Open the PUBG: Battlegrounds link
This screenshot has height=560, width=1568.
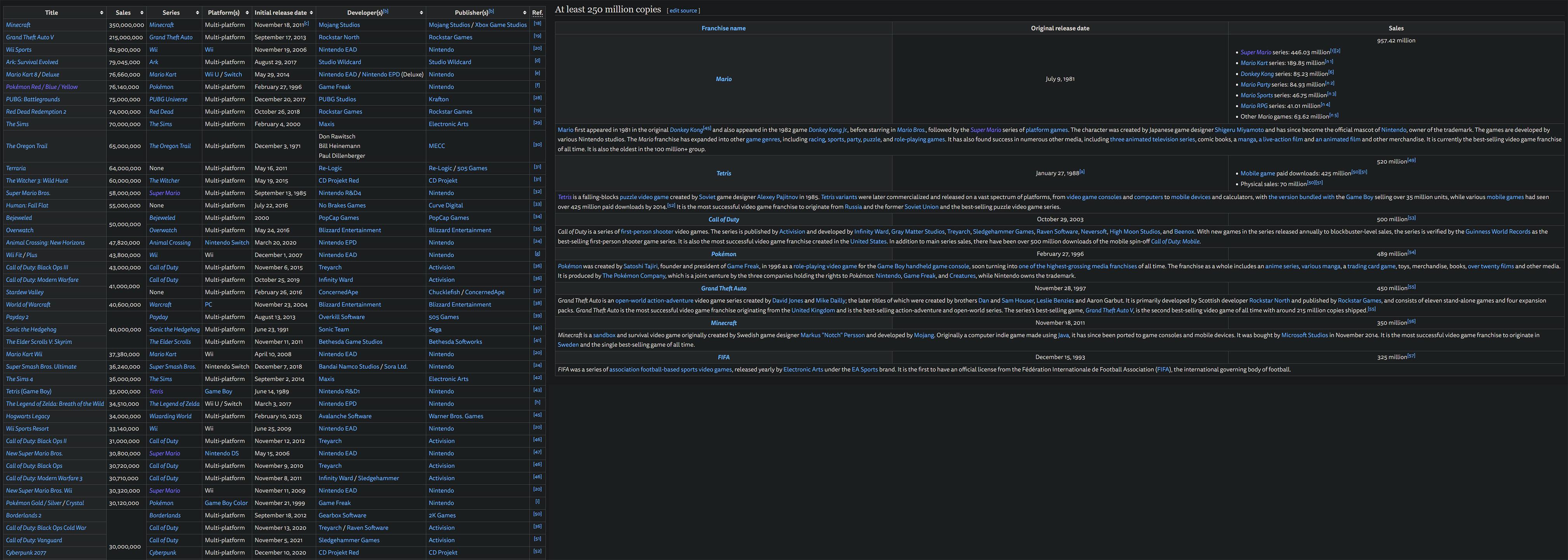33,99
